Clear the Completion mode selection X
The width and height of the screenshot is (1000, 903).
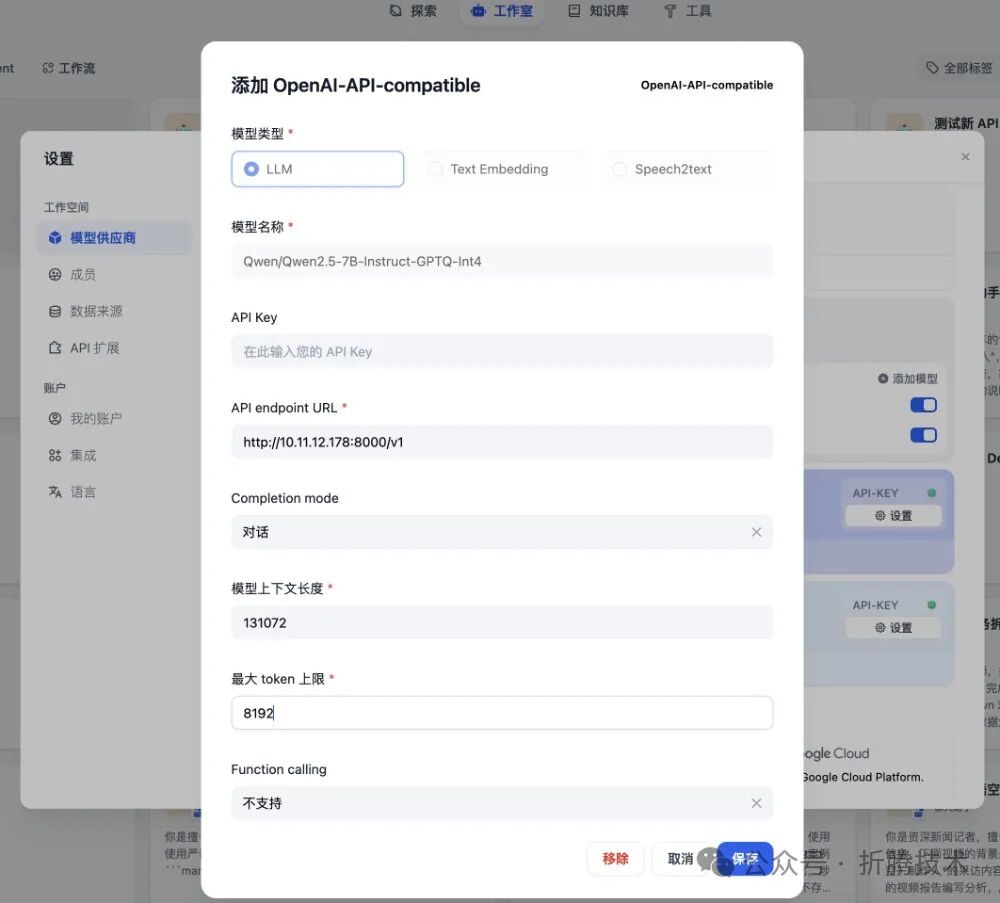point(756,532)
